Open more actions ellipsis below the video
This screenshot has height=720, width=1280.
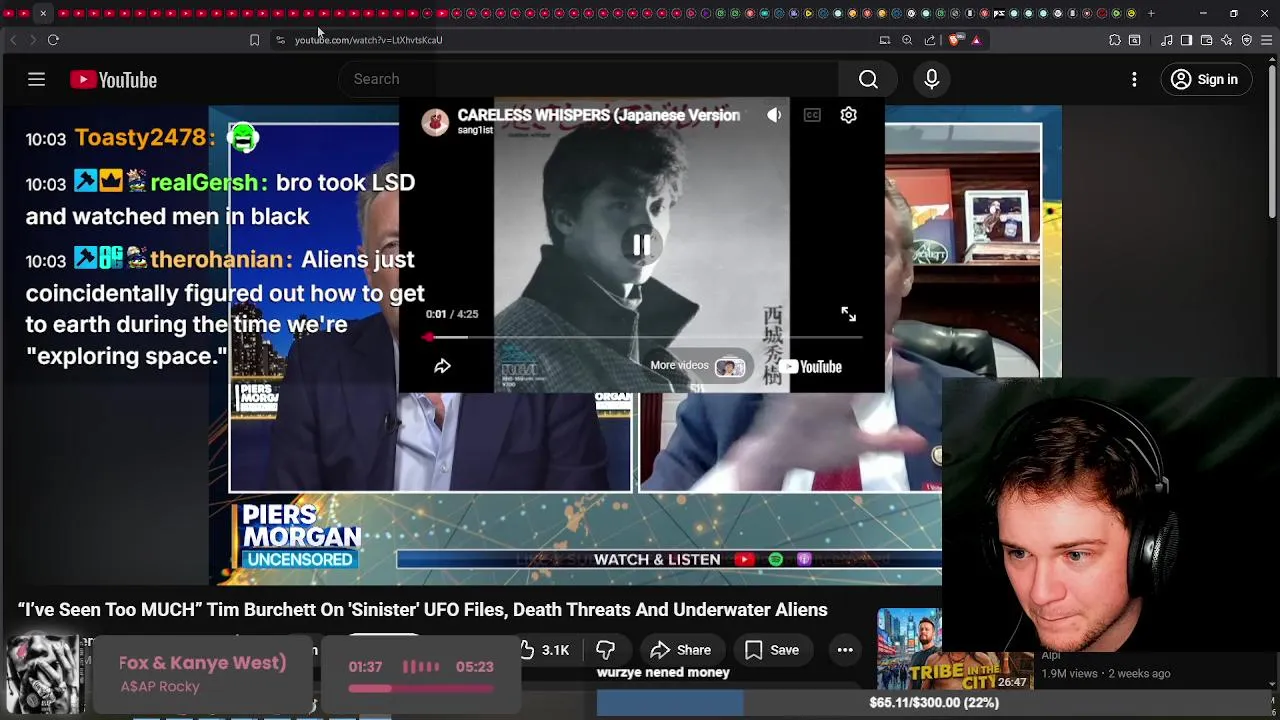845,650
